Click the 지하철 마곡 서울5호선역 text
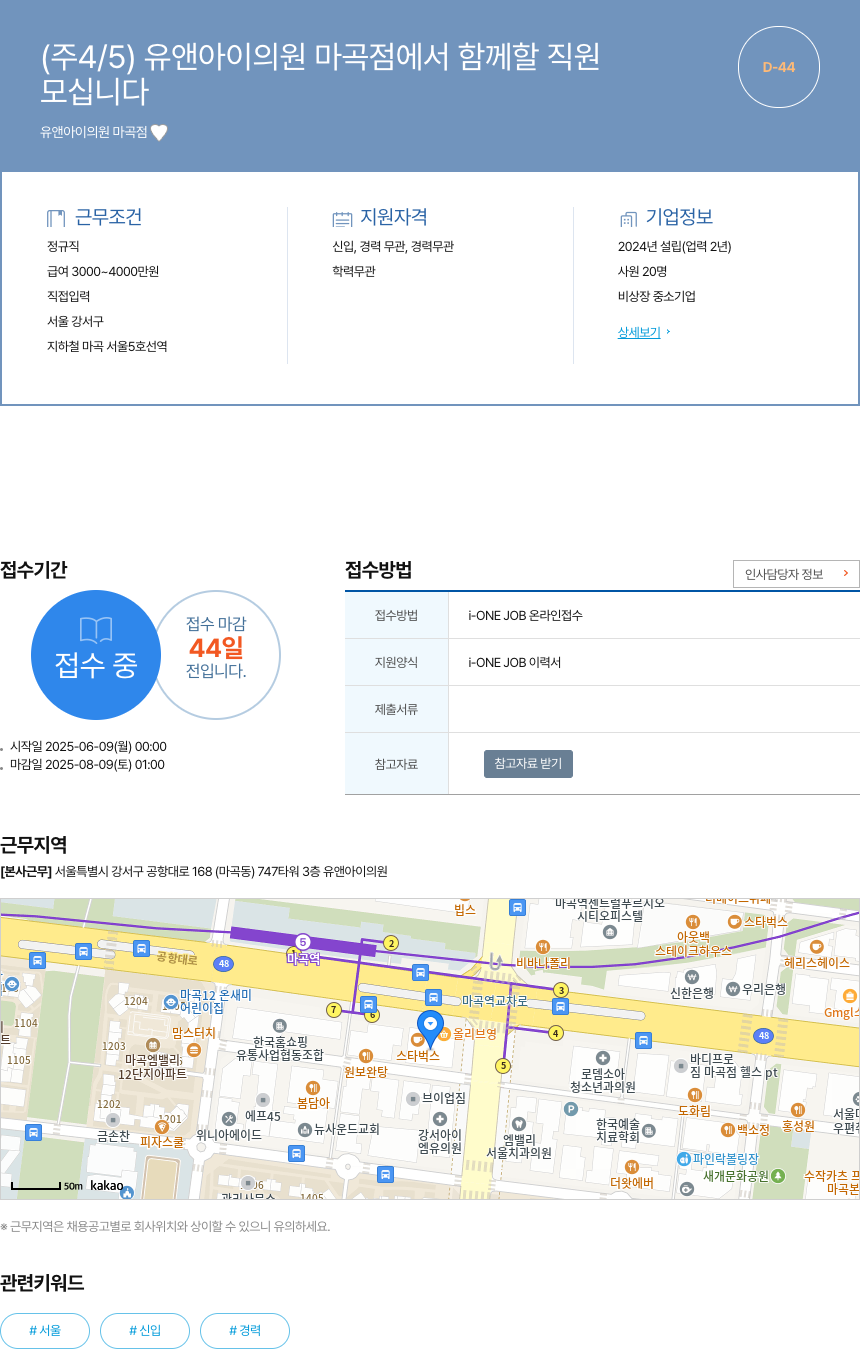The width and height of the screenshot is (860, 1350). coord(107,346)
